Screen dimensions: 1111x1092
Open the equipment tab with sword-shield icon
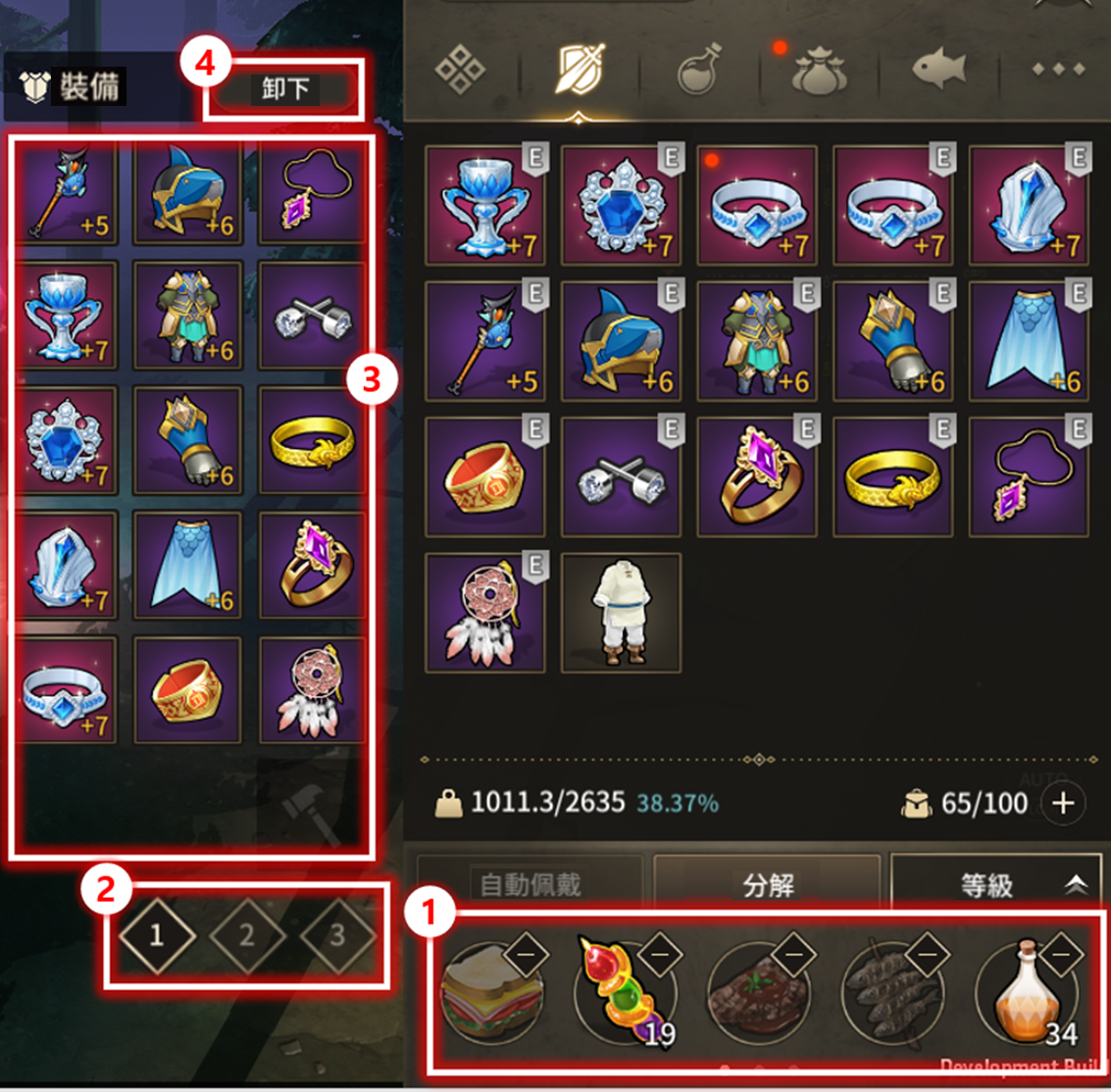point(579,70)
